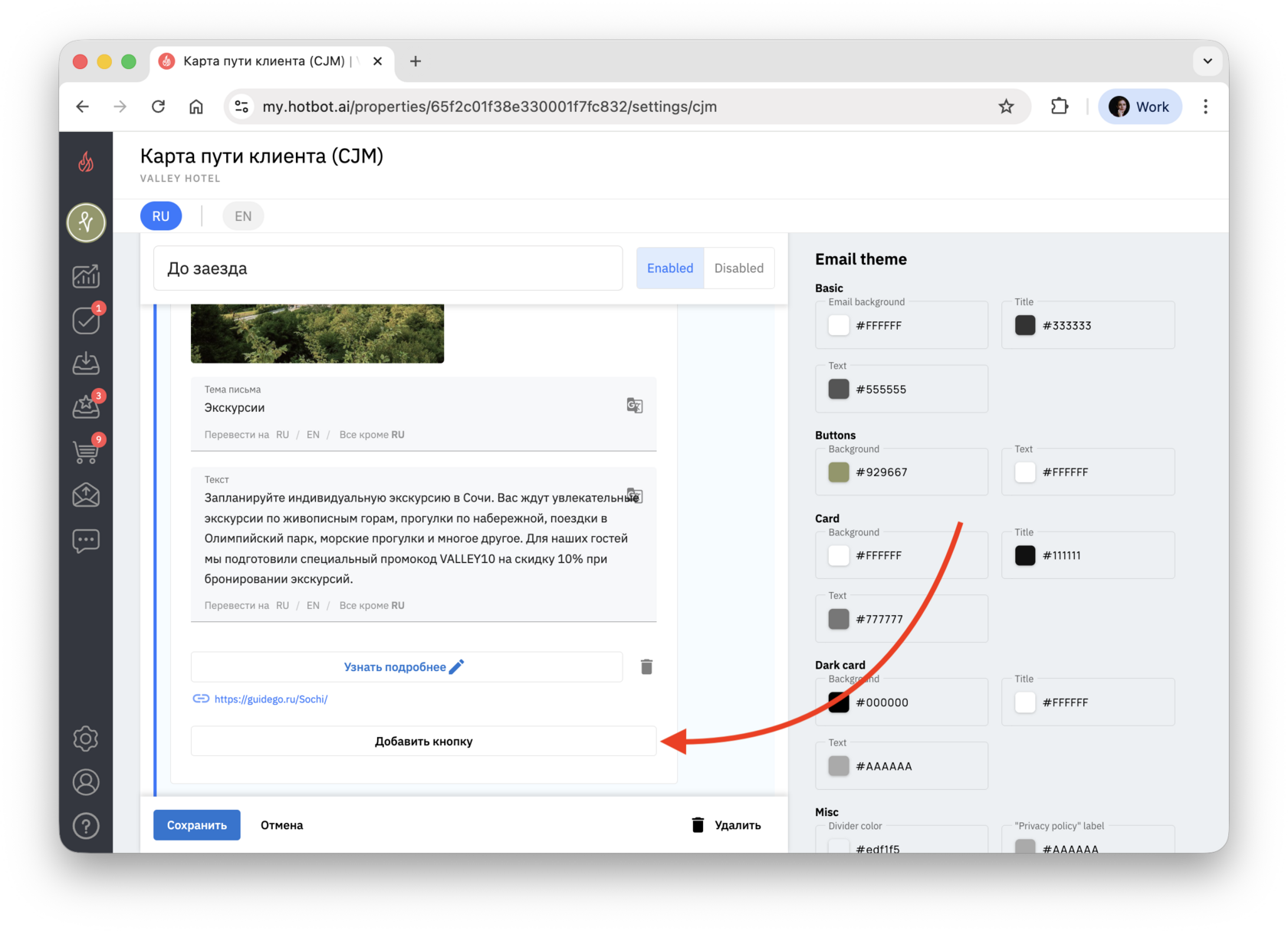Switch to the RU language tab
Image resolution: width=1288 pixels, height=931 pixels.
click(x=161, y=216)
